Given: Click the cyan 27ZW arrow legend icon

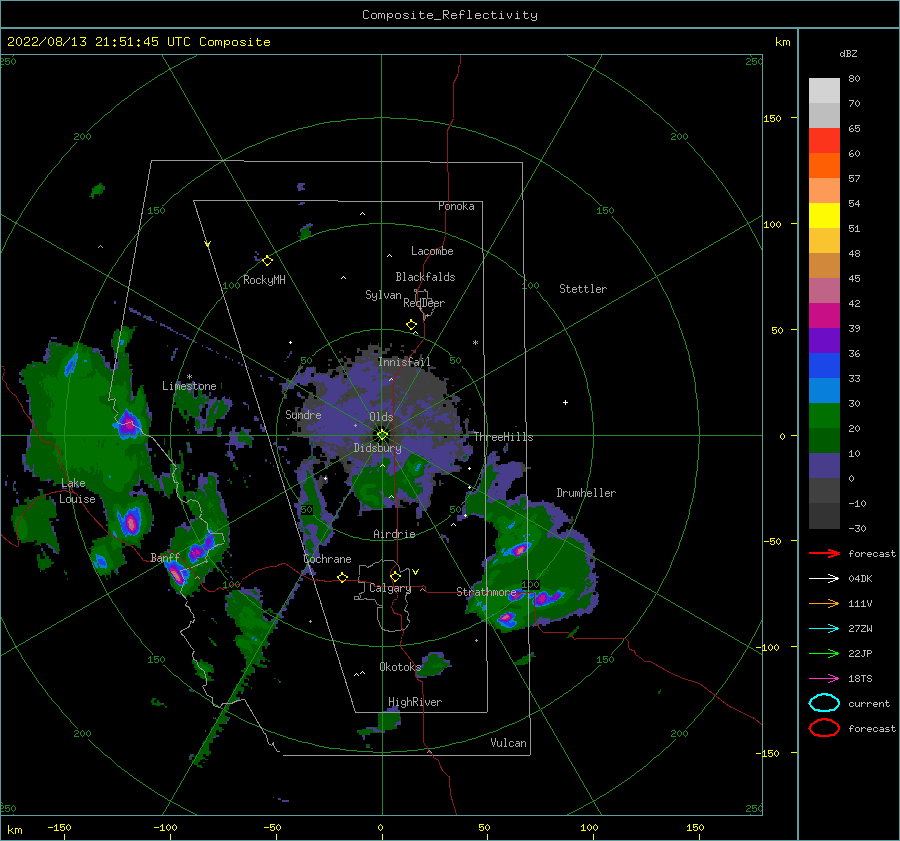Looking at the screenshot, I should pyautogui.click(x=824, y=629).
